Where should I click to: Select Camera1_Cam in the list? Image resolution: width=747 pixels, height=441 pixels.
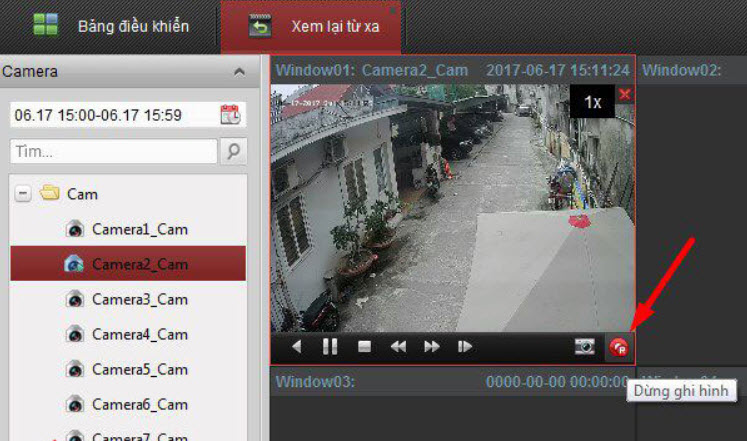pos(139,229)
